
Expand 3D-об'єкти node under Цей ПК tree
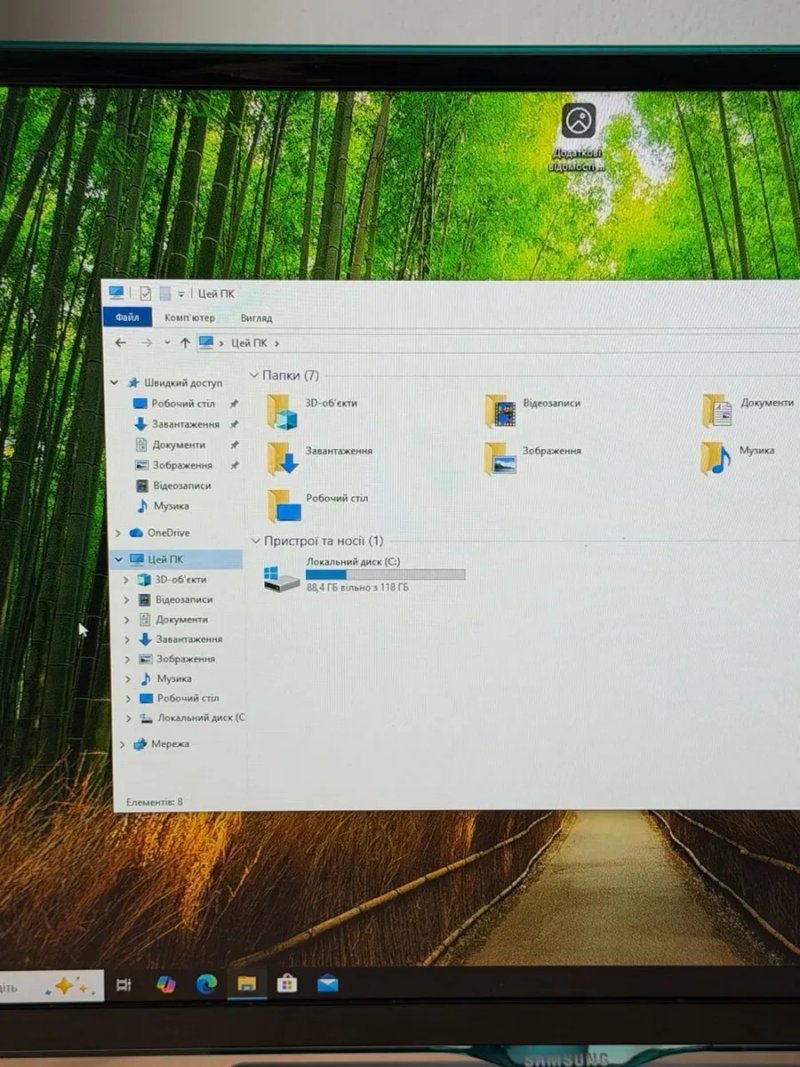tap(126, 580)
